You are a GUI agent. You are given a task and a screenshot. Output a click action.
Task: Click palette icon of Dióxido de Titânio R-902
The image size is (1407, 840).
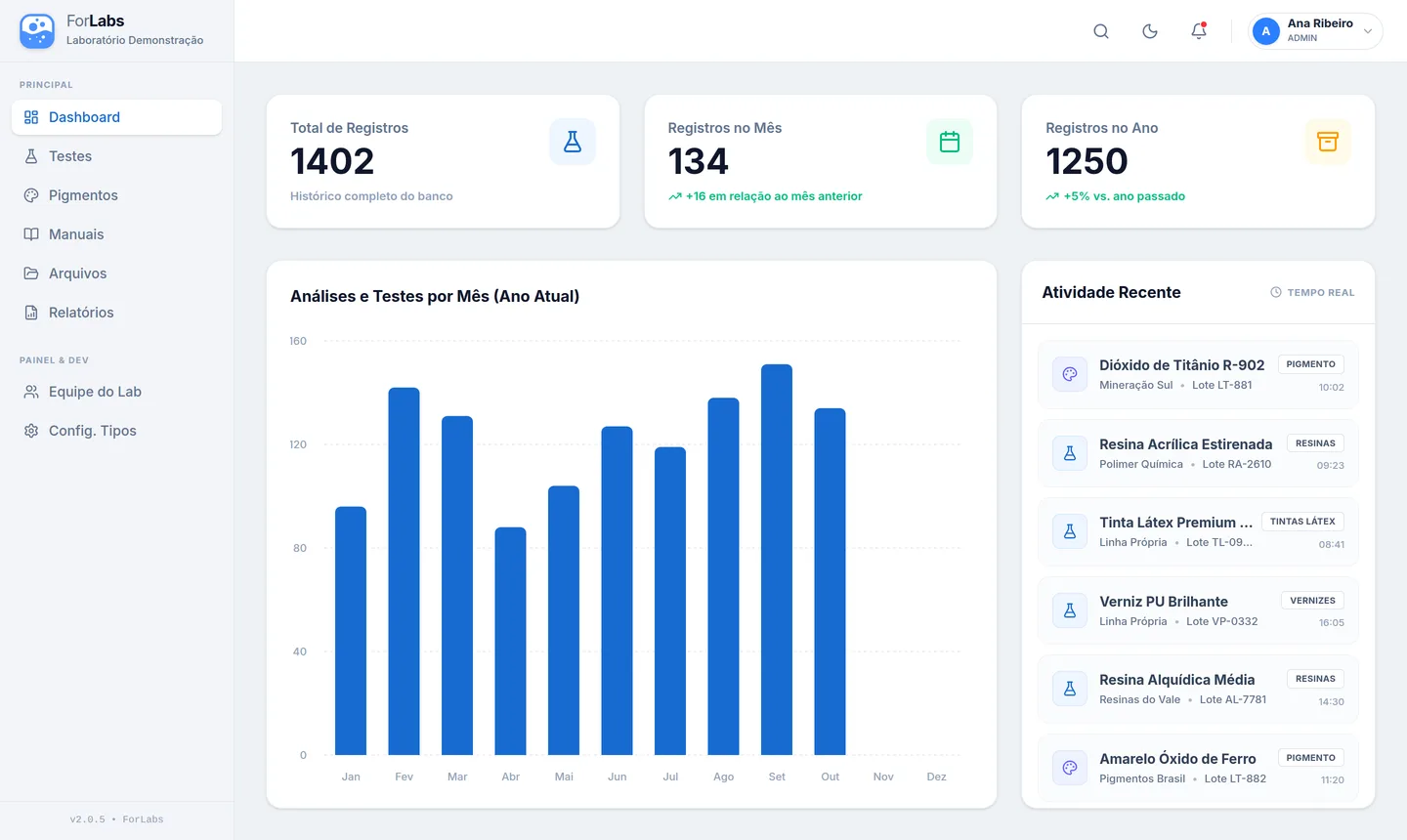pyautogui.click(x=1070, y=374)
